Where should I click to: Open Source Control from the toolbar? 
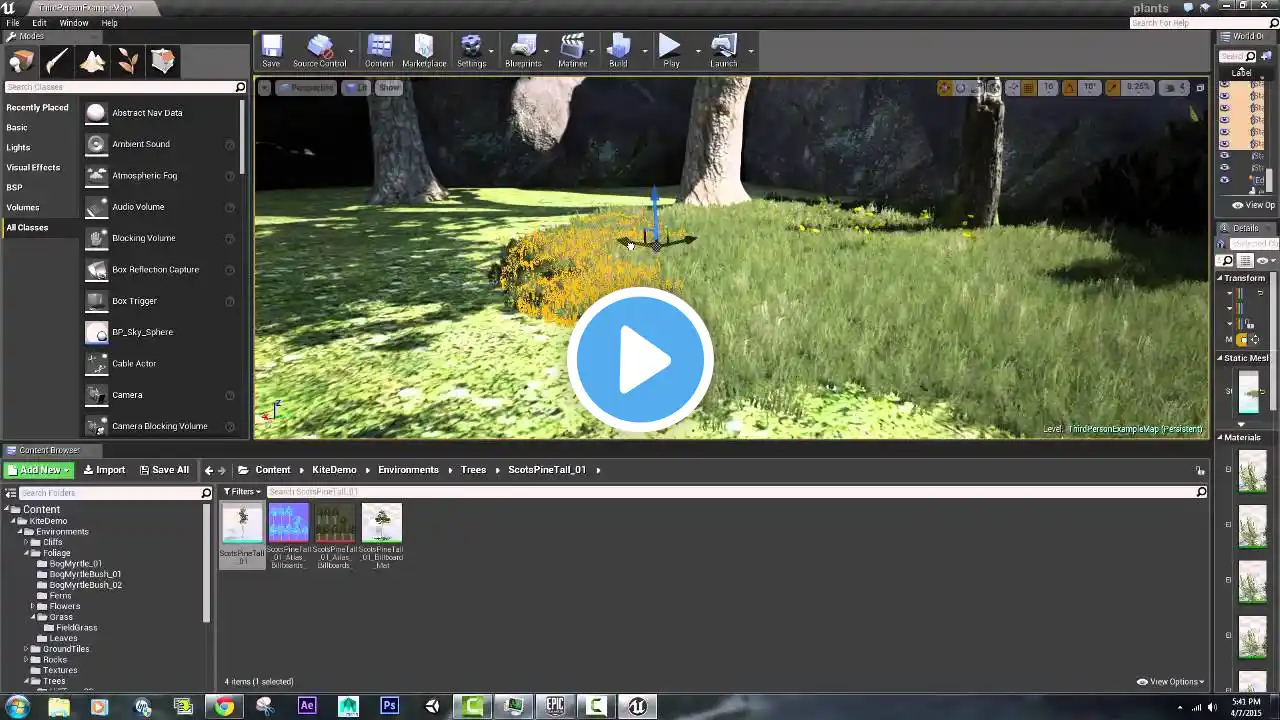(320, 50)
